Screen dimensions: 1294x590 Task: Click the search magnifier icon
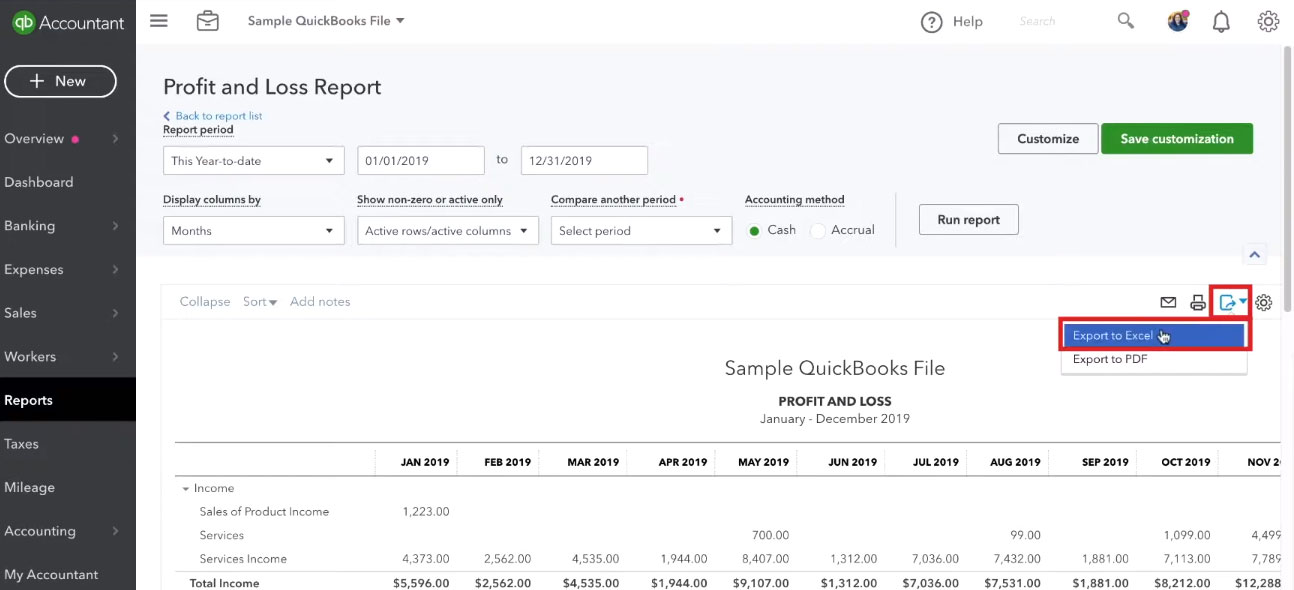pos(1126,21)
